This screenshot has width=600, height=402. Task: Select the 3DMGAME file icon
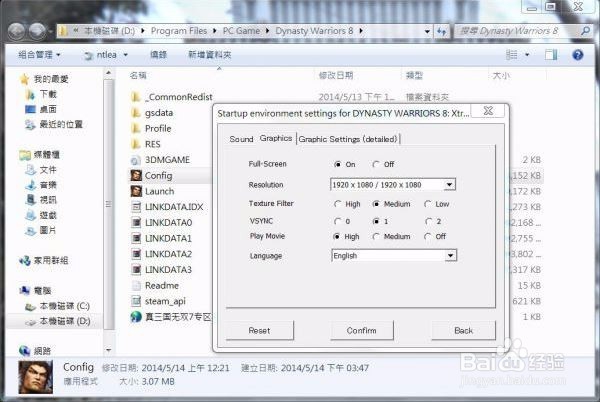pos(135,160)
